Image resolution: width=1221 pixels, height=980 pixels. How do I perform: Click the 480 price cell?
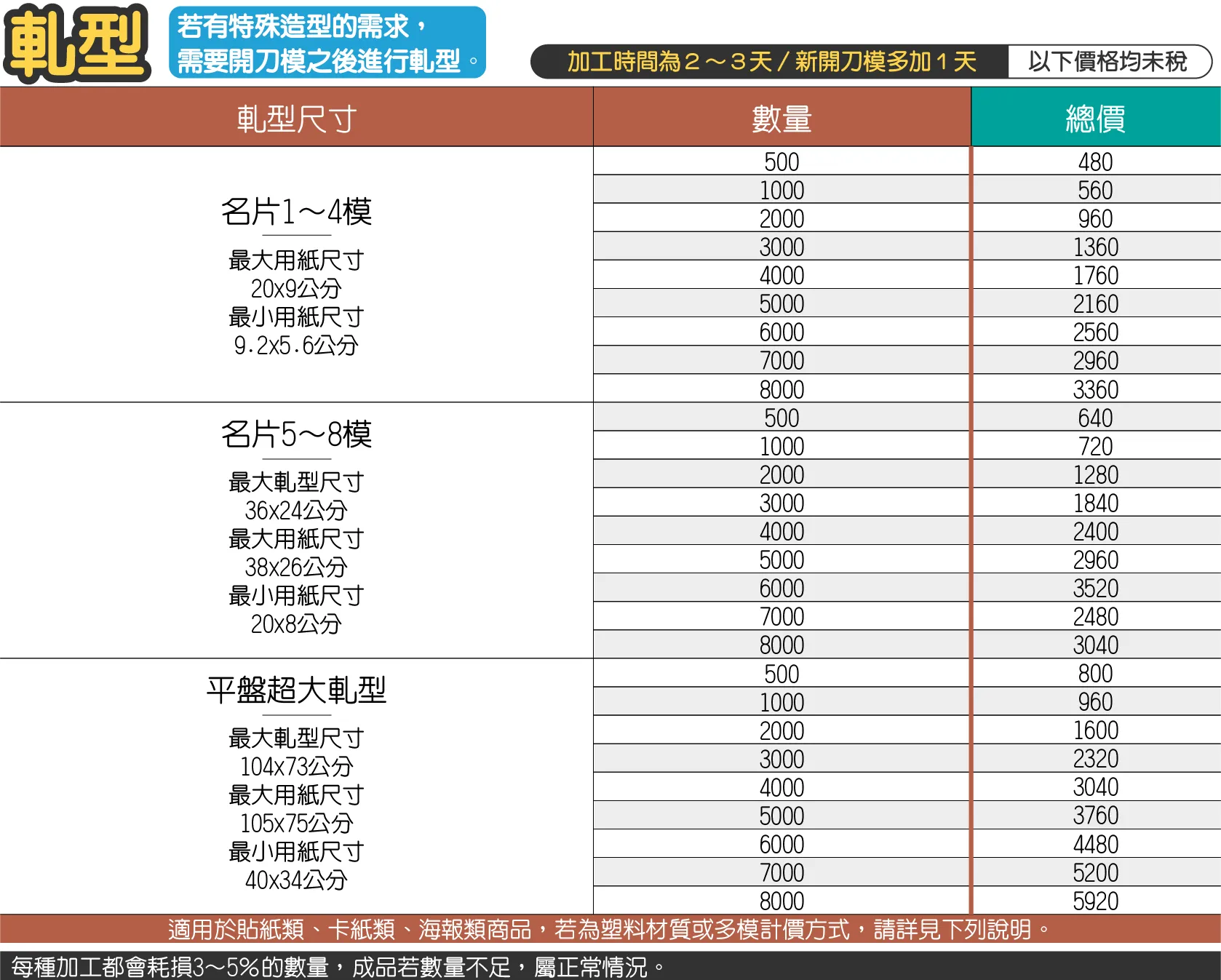coord(1095,162)
